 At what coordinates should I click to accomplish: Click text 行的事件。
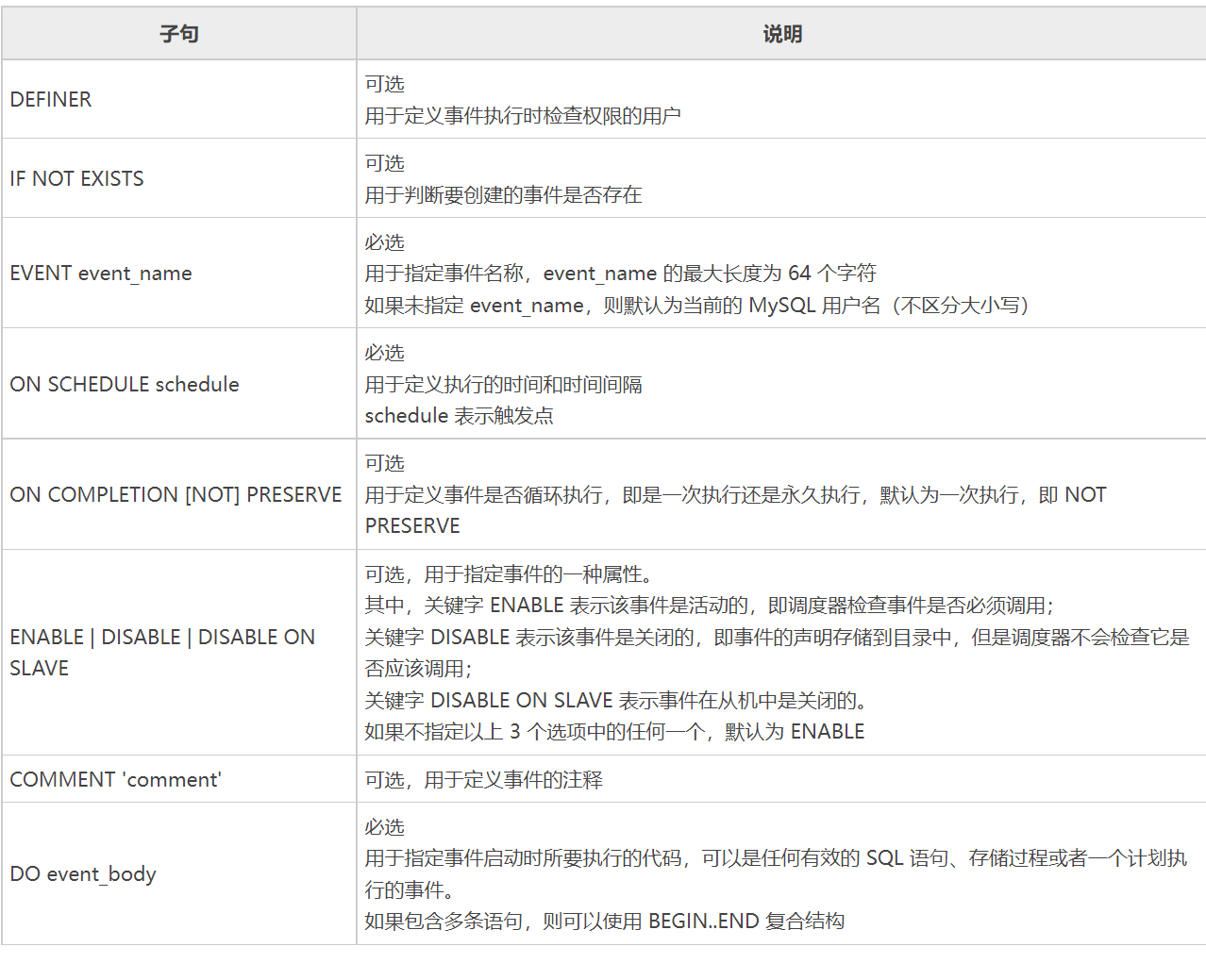click(x=410, y=890)
